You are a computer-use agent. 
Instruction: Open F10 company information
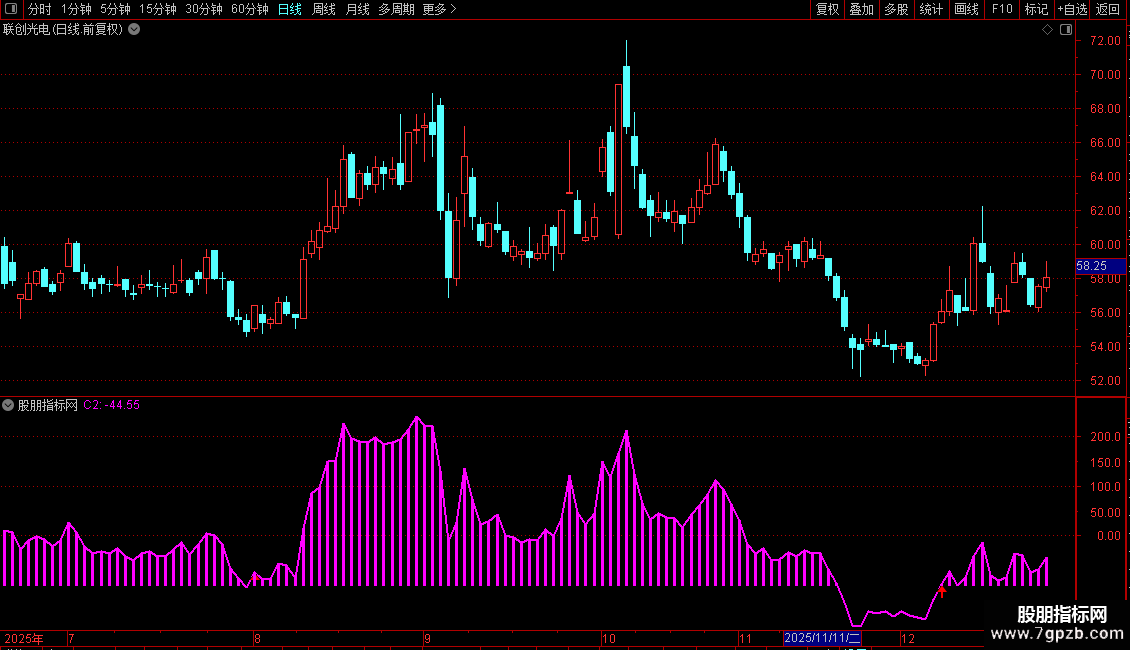(1002, 9)
